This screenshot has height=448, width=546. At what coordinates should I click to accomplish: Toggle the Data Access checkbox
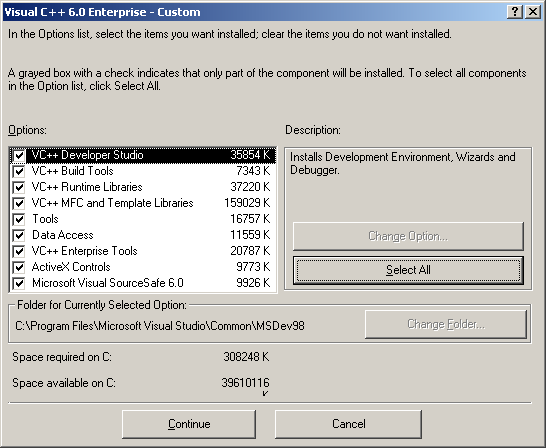point(18,235)
